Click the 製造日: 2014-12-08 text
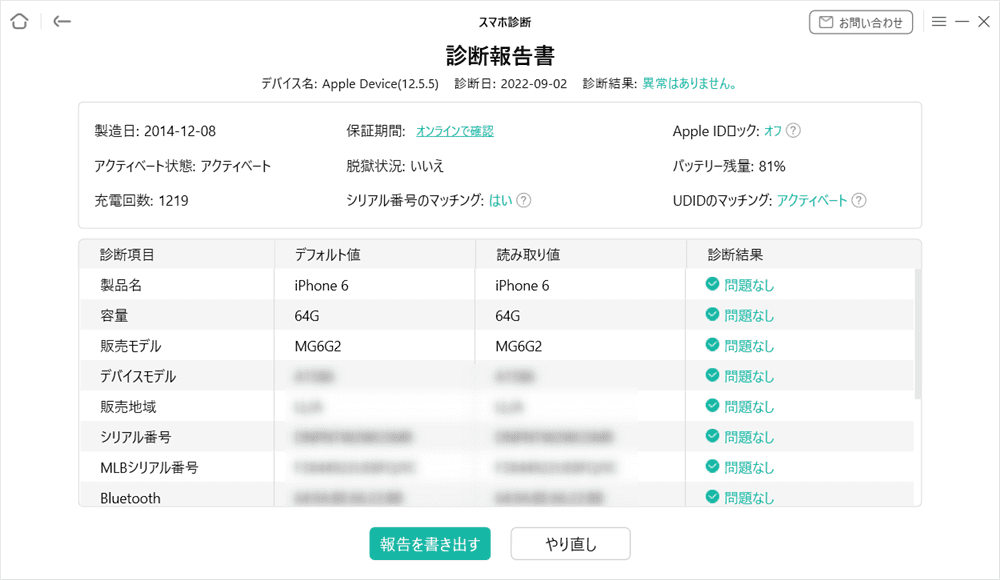 (155, 131)
